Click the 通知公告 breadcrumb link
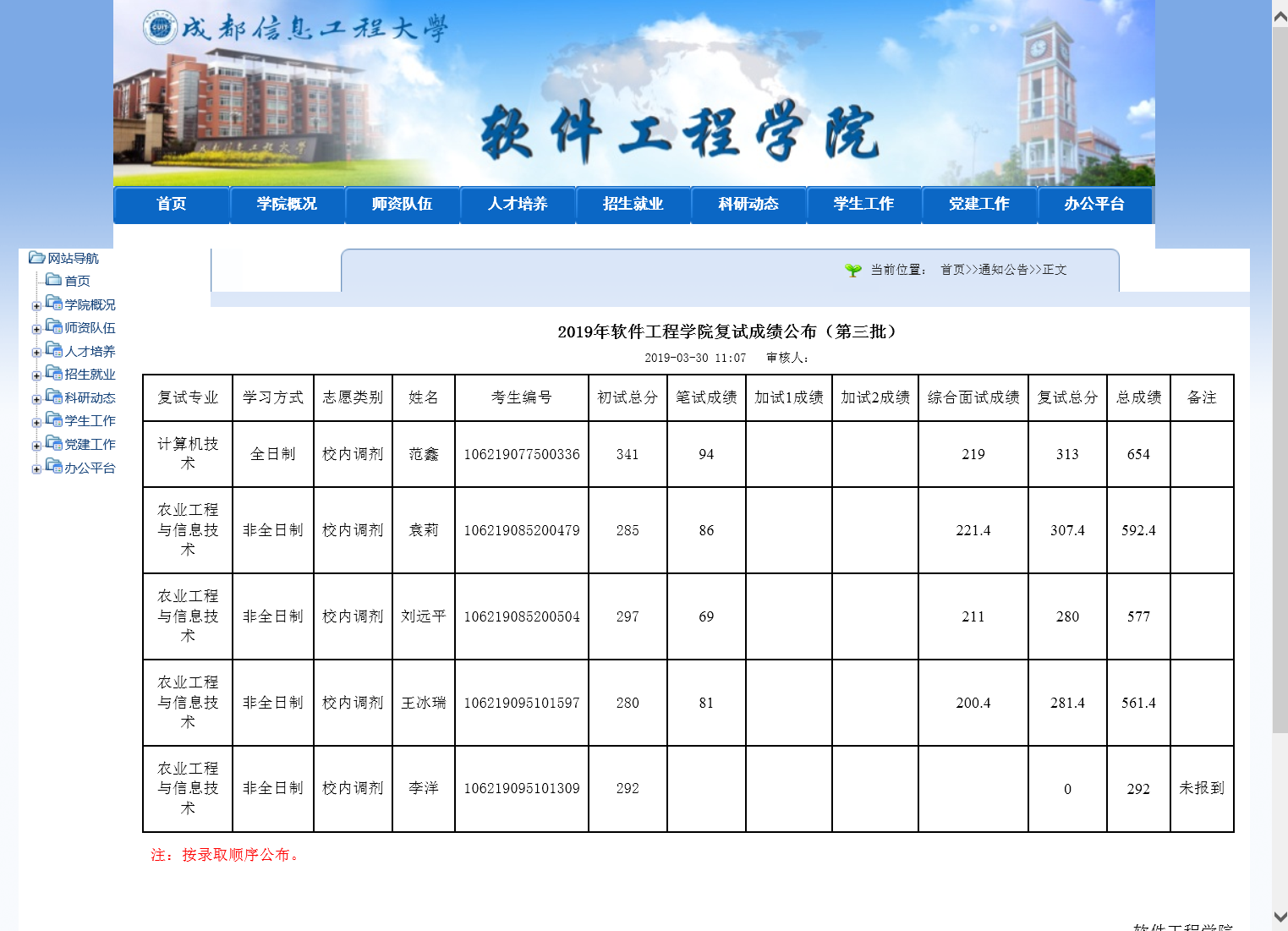This screenshot has height=931, width=1288. click(1003, 270)
